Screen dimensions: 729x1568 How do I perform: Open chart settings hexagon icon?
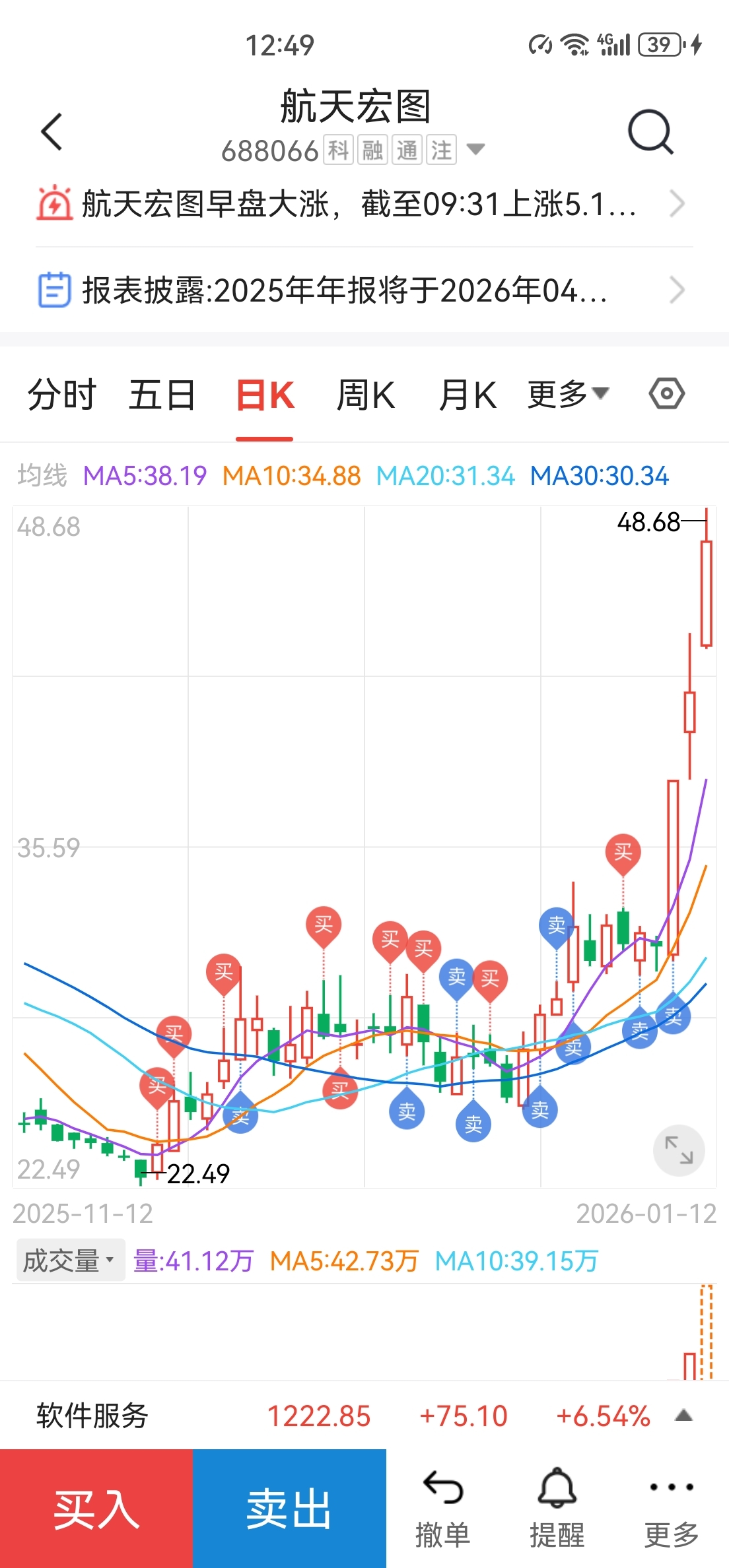click(667, 394)
